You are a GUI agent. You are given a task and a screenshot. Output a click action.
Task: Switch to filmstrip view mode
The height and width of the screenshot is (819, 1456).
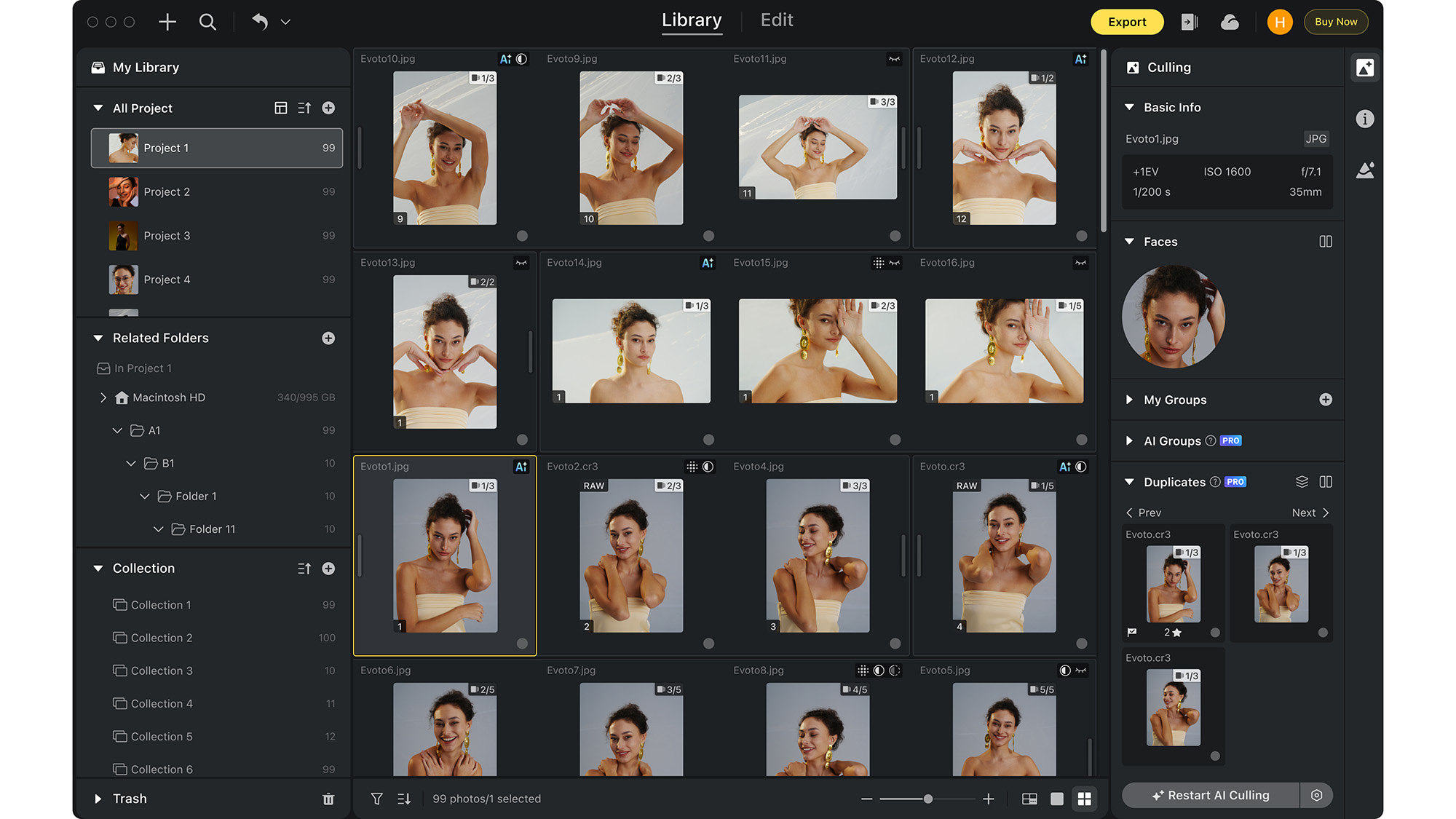[x=1029, y=799]
